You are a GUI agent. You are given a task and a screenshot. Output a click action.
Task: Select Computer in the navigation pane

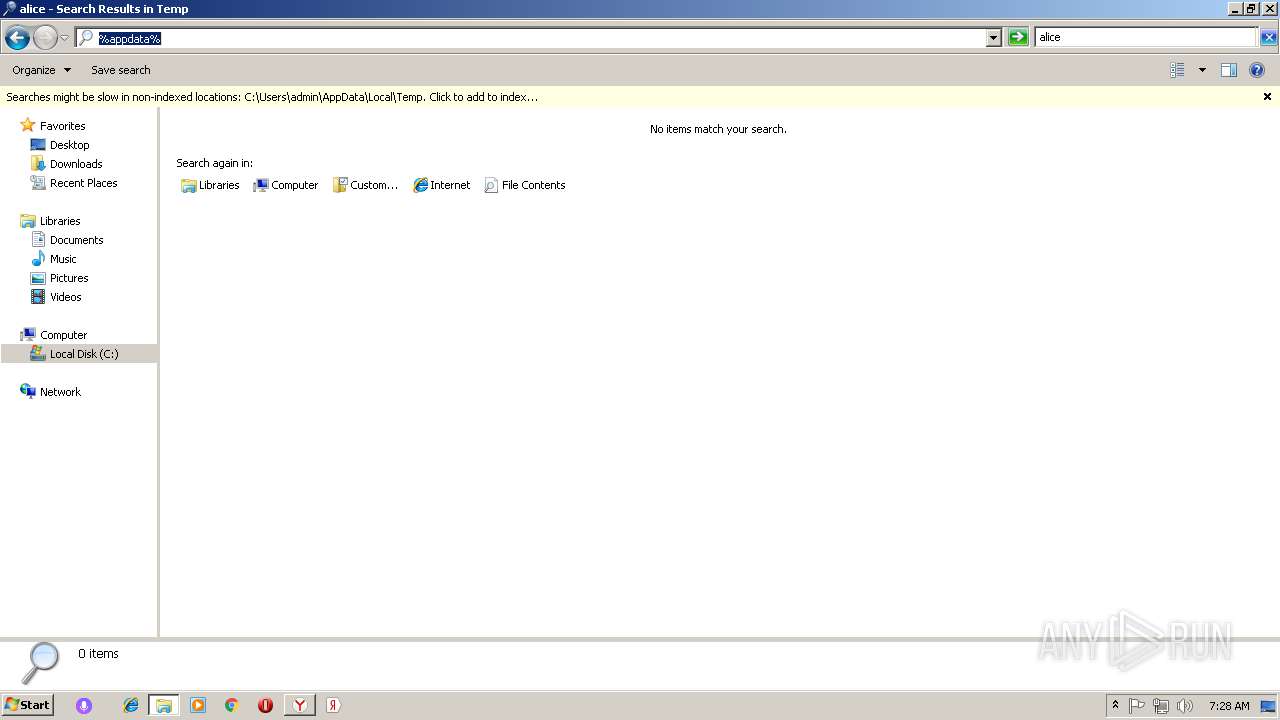coord(63,335)
